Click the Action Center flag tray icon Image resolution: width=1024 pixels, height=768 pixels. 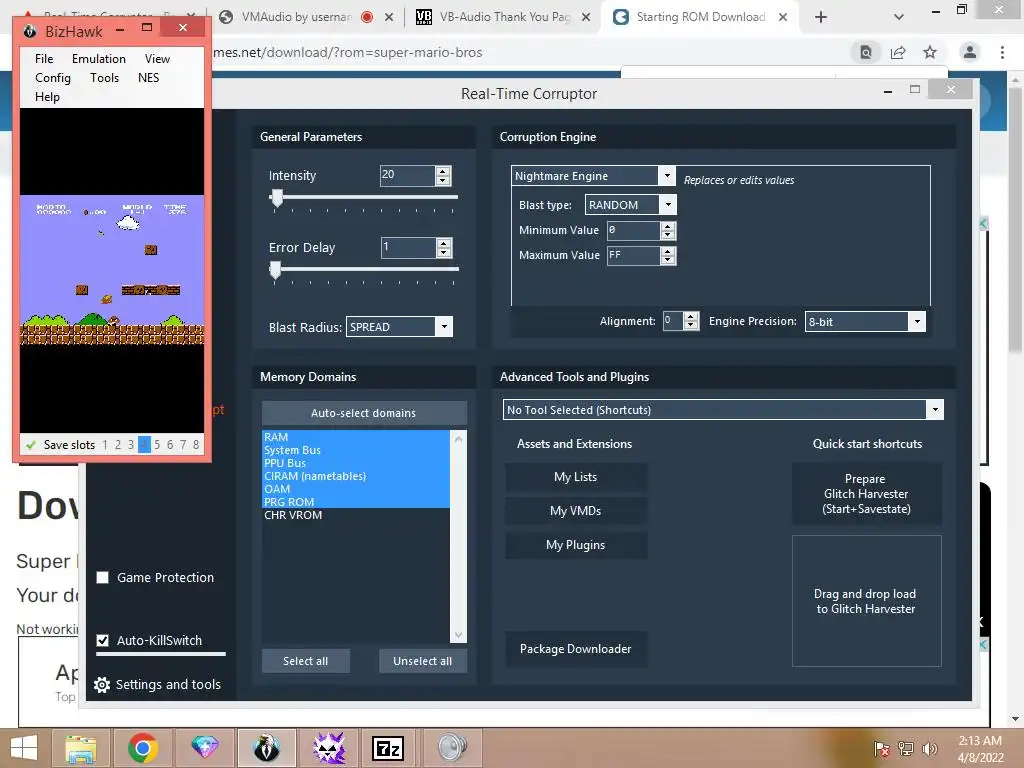coord(882,748)
